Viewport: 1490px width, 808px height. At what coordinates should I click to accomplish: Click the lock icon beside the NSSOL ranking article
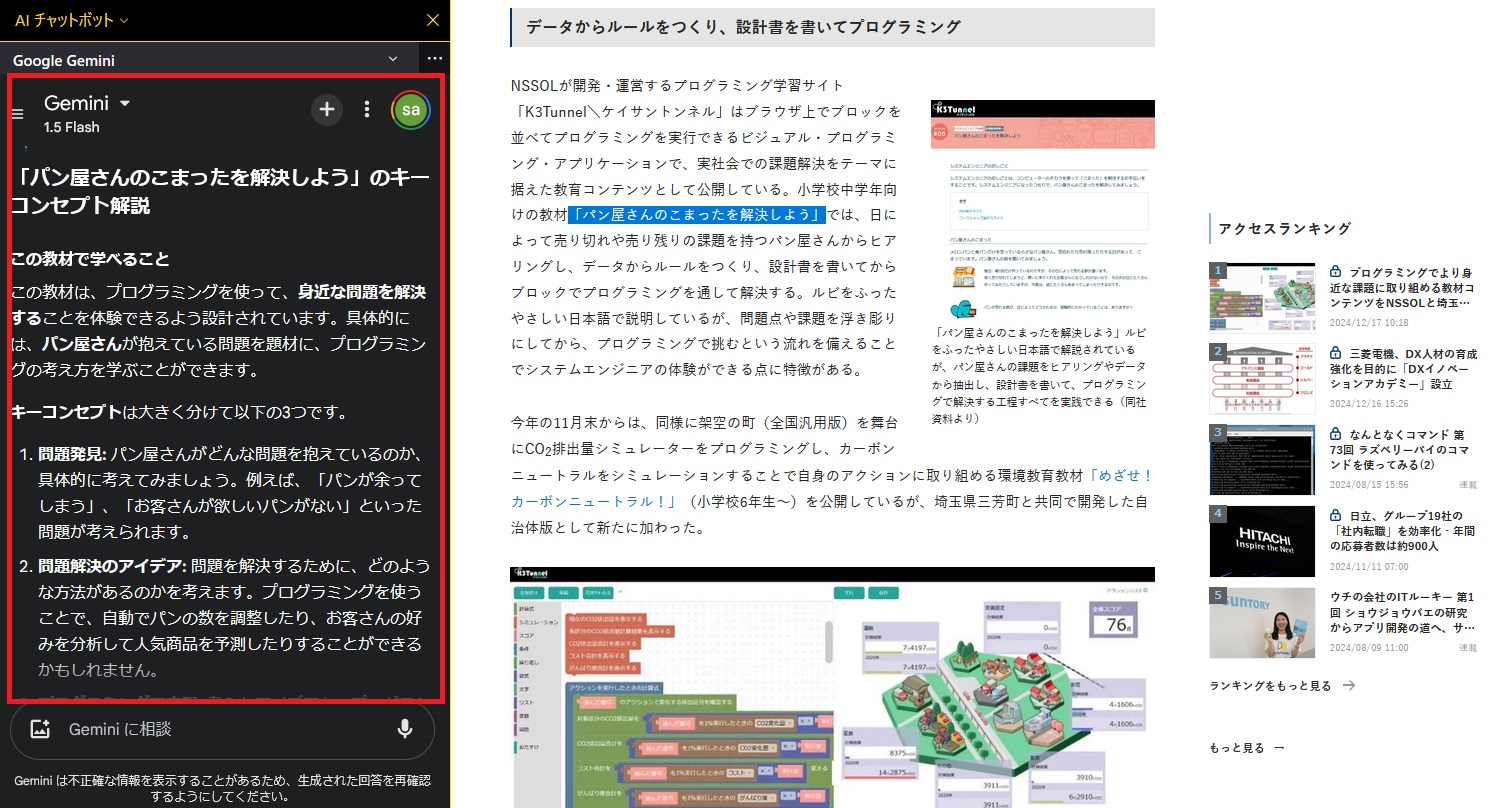[1335, 272]
